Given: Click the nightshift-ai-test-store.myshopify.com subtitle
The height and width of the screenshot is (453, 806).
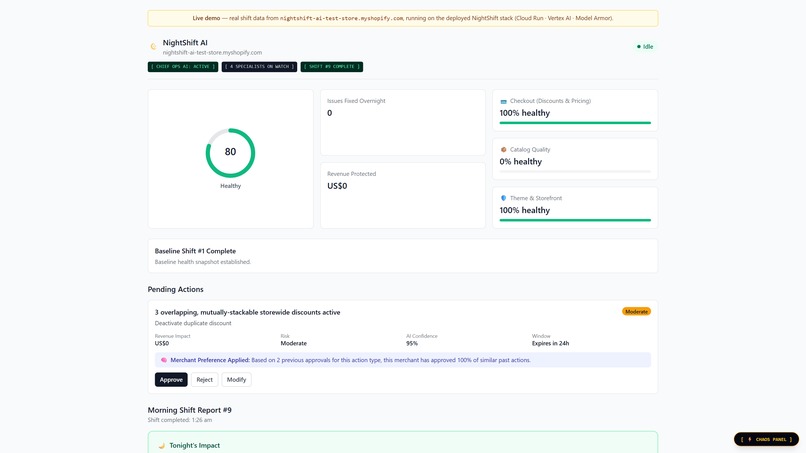Looking at the screenshot, I should (x=212, y=52).
